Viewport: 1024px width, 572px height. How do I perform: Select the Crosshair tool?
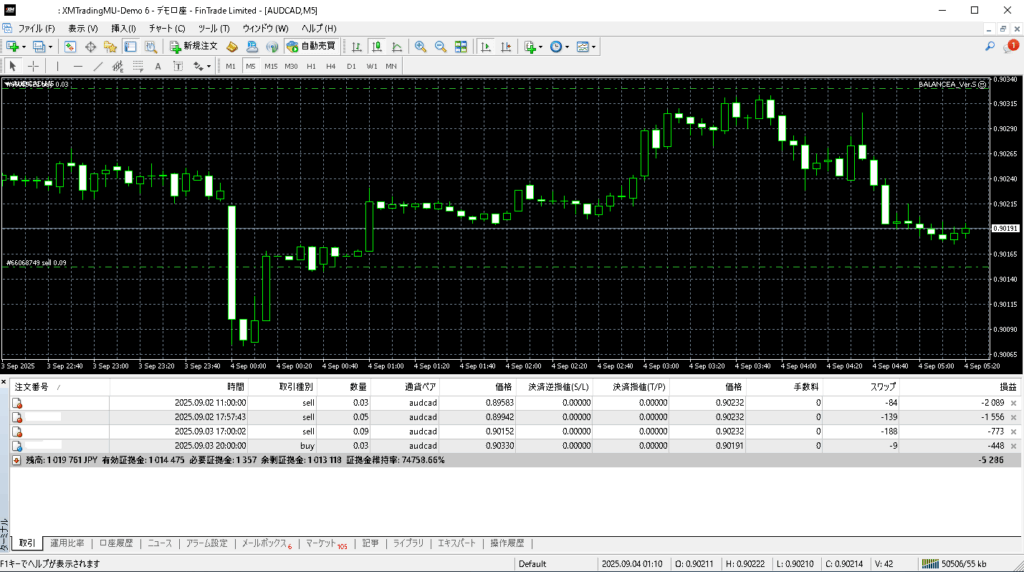33,66
